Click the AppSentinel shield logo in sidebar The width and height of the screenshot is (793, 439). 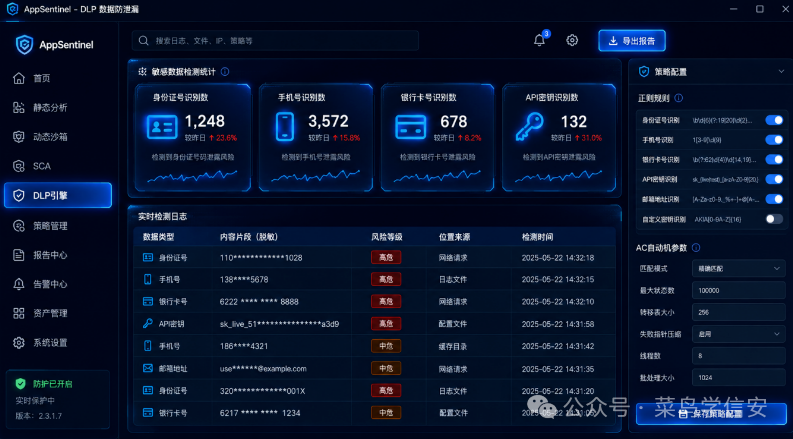coord(24,45)
